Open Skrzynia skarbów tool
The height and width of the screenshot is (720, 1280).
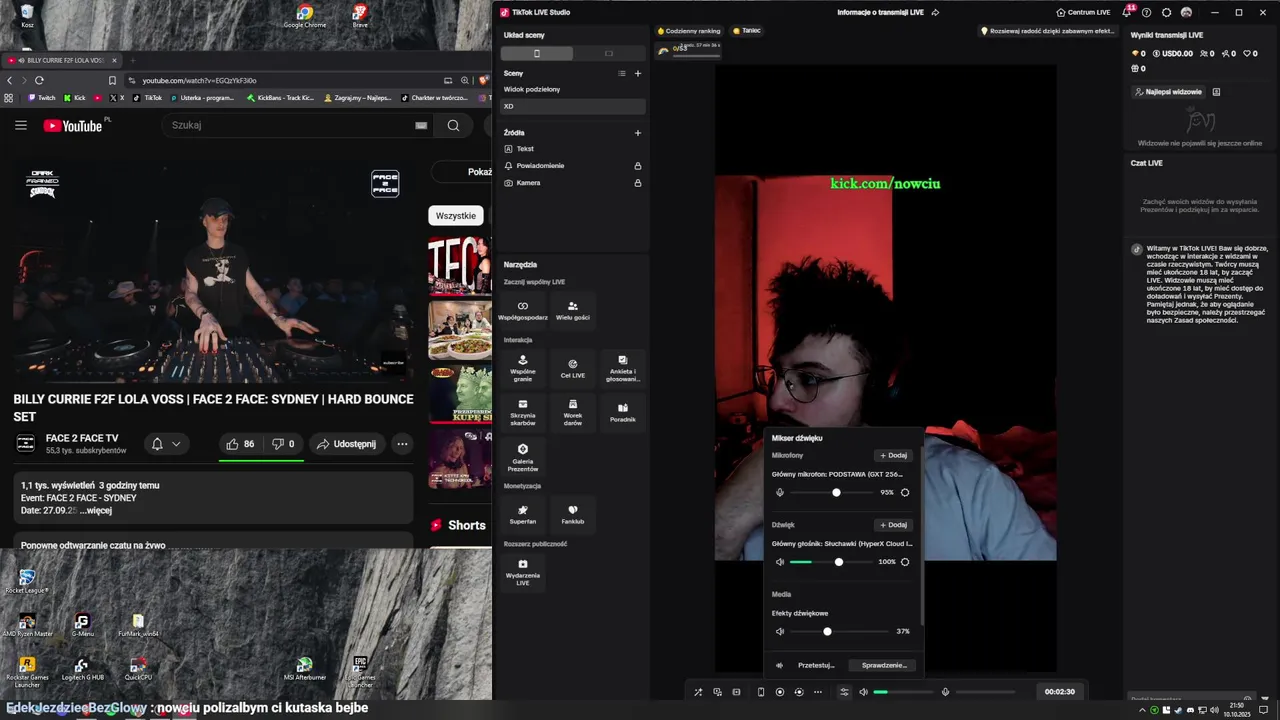[x=523, y=413]
